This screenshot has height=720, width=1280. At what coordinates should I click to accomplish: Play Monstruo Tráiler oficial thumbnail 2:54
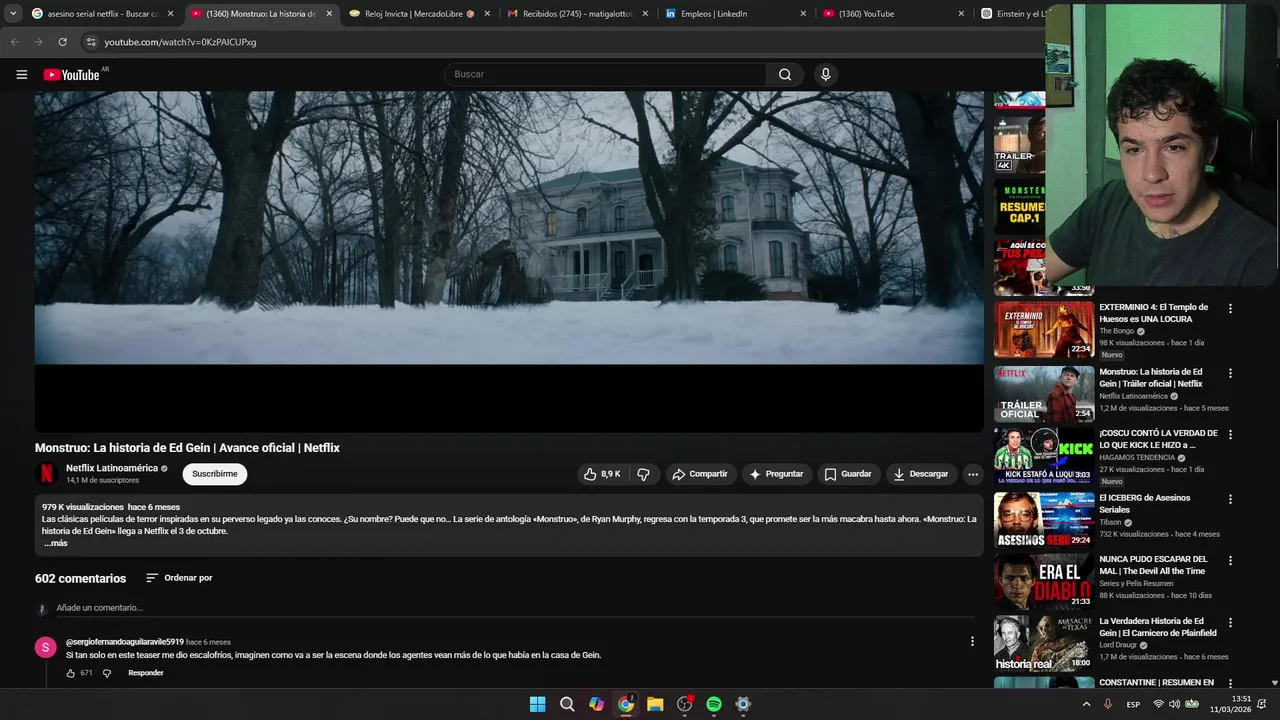(1044, 394)
